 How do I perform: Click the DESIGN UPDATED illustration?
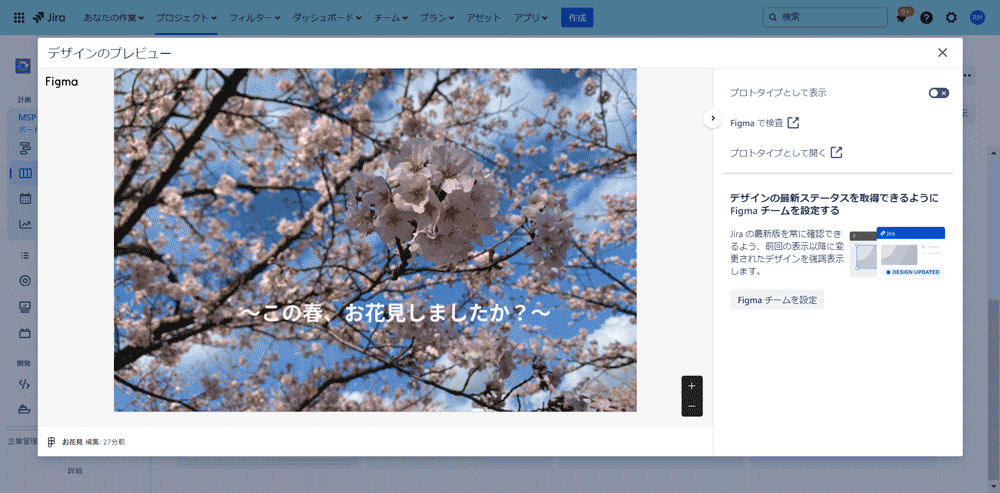click(x=897, y=252)
